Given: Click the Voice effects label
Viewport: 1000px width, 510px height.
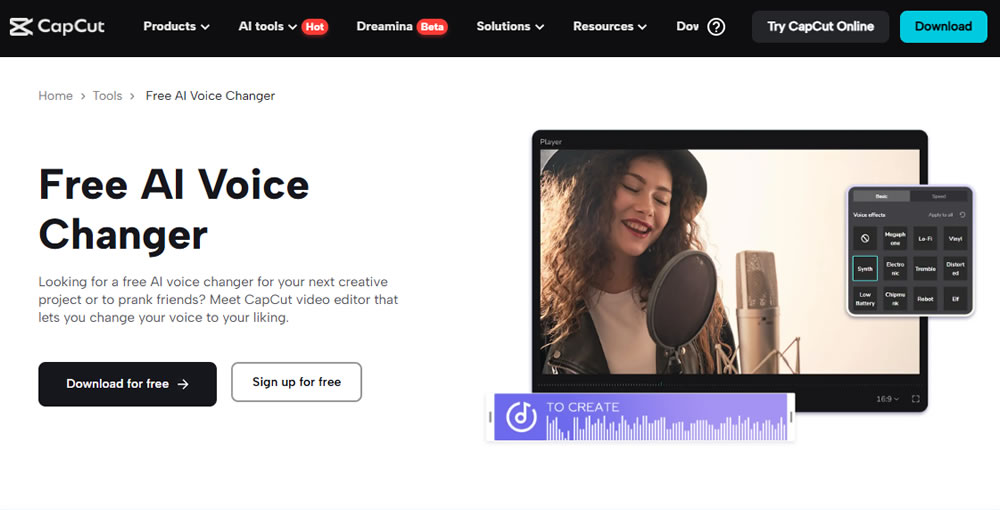Looking at the screenshot, I should [869, 215].
